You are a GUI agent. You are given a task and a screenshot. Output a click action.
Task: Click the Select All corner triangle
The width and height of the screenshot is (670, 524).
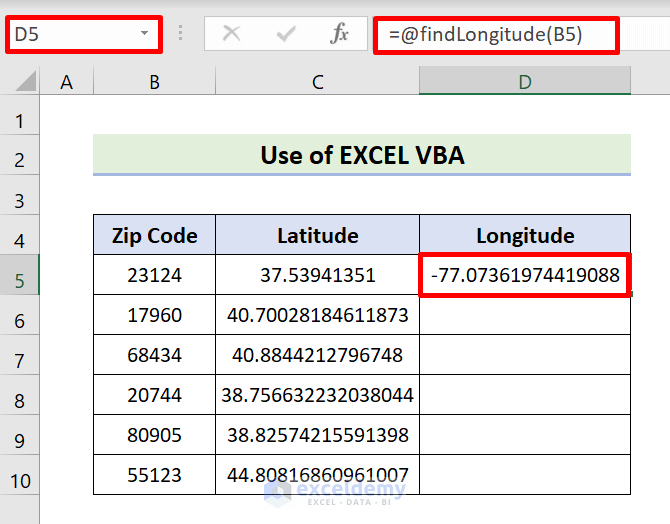(x=26, y=81)
